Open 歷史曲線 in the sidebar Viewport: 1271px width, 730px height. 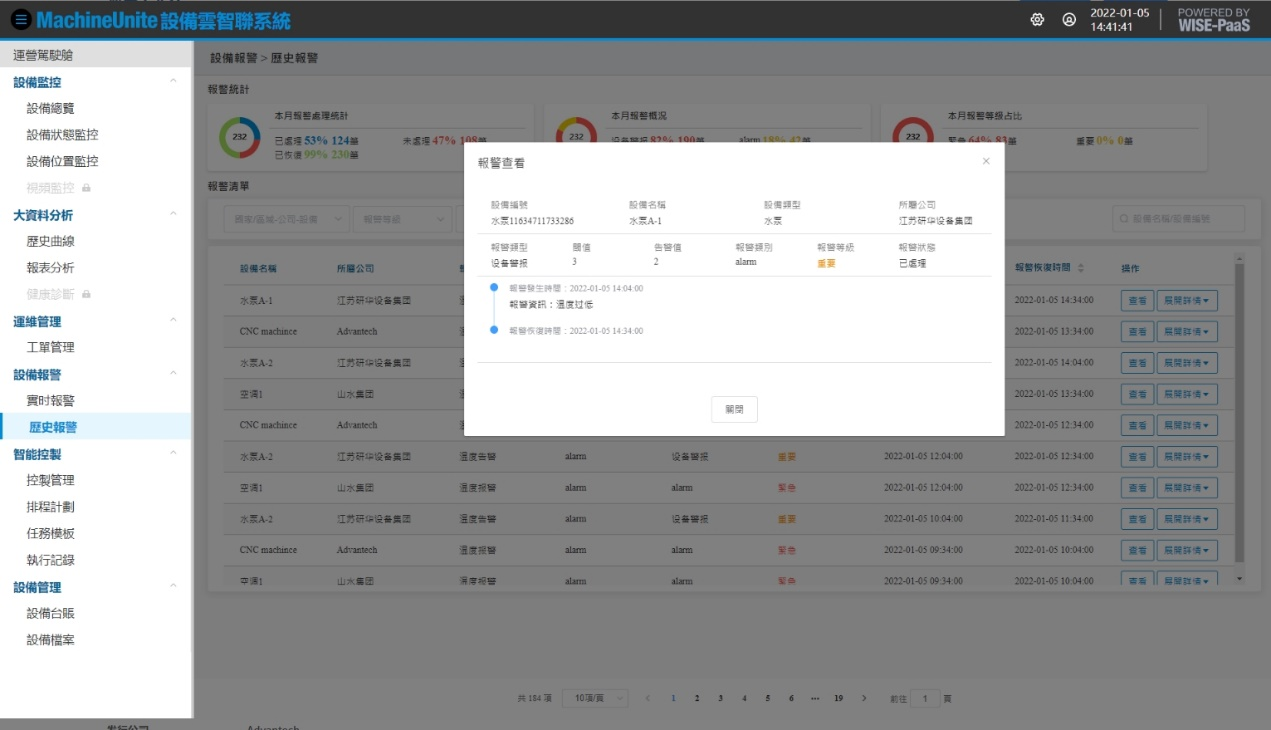(x=51, y=241)
